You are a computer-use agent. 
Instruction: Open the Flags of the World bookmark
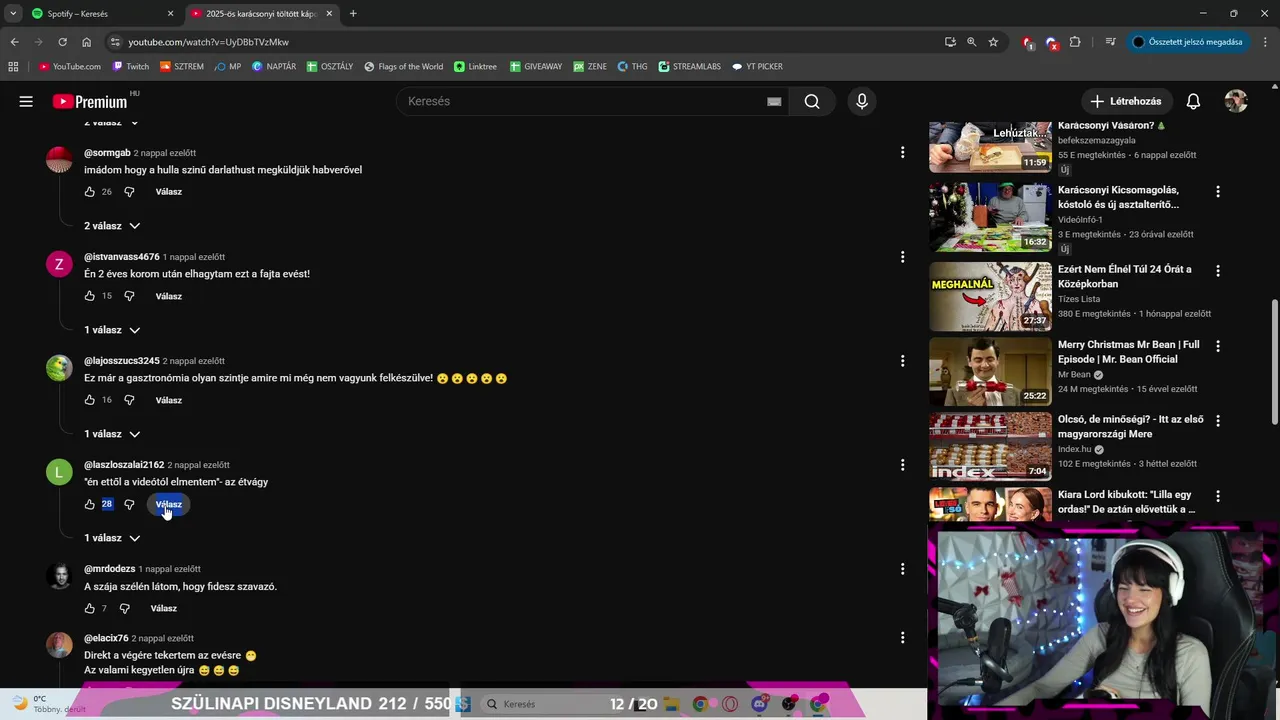(403, 67)
